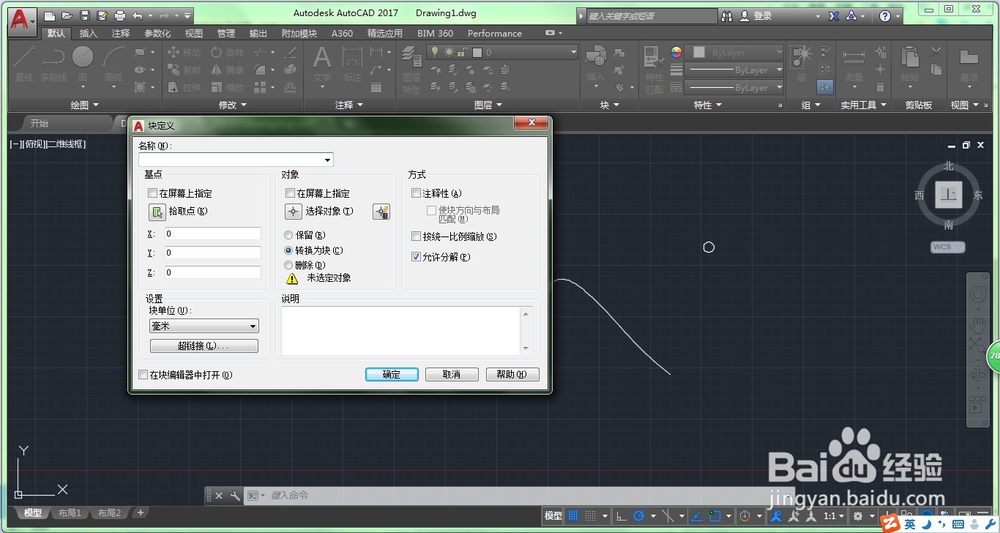Select the Polyline (多段线) tool in ribbon
The image size is (1000, 533).
click(54, 64)
